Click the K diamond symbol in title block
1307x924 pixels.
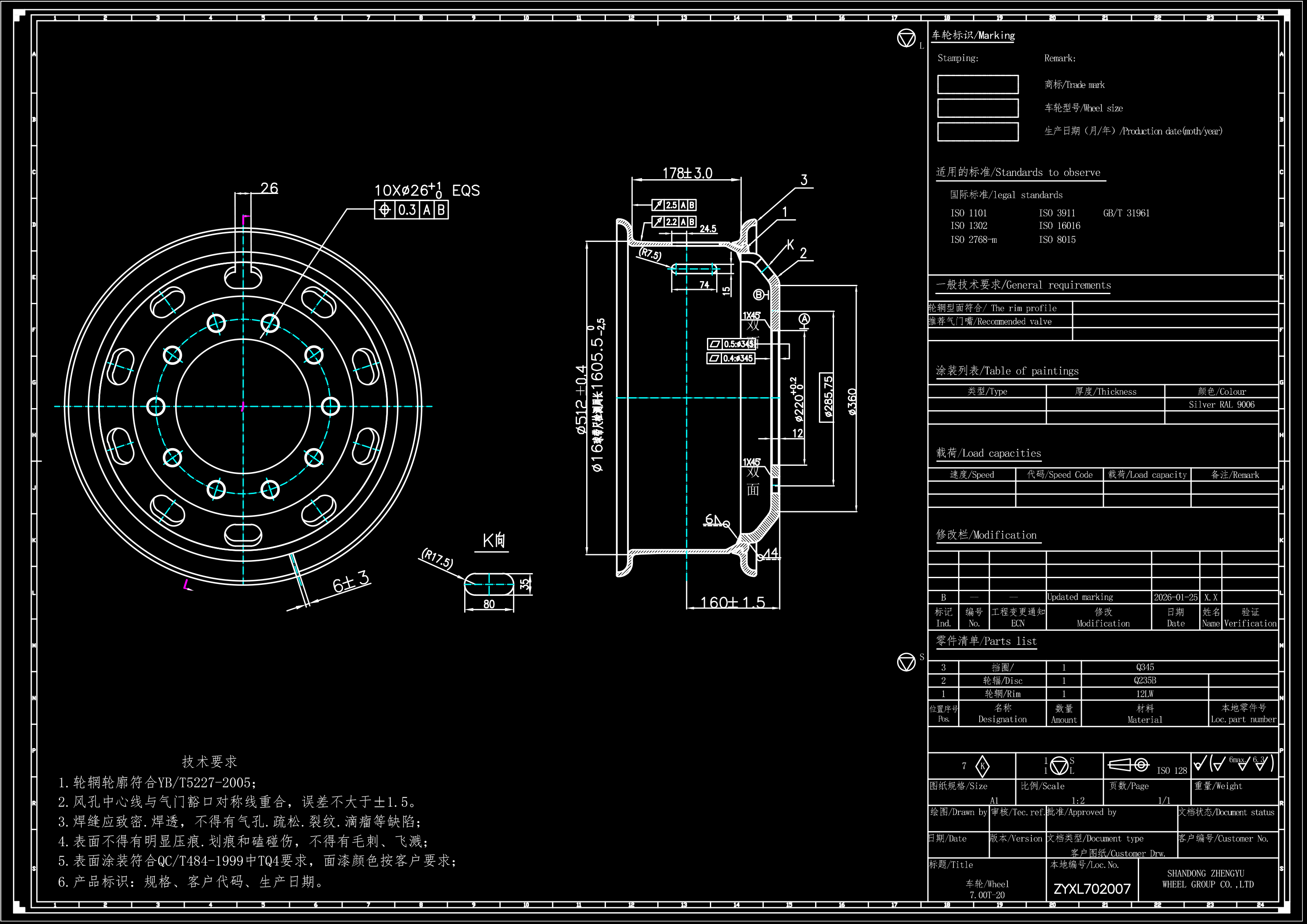(982, 766)
